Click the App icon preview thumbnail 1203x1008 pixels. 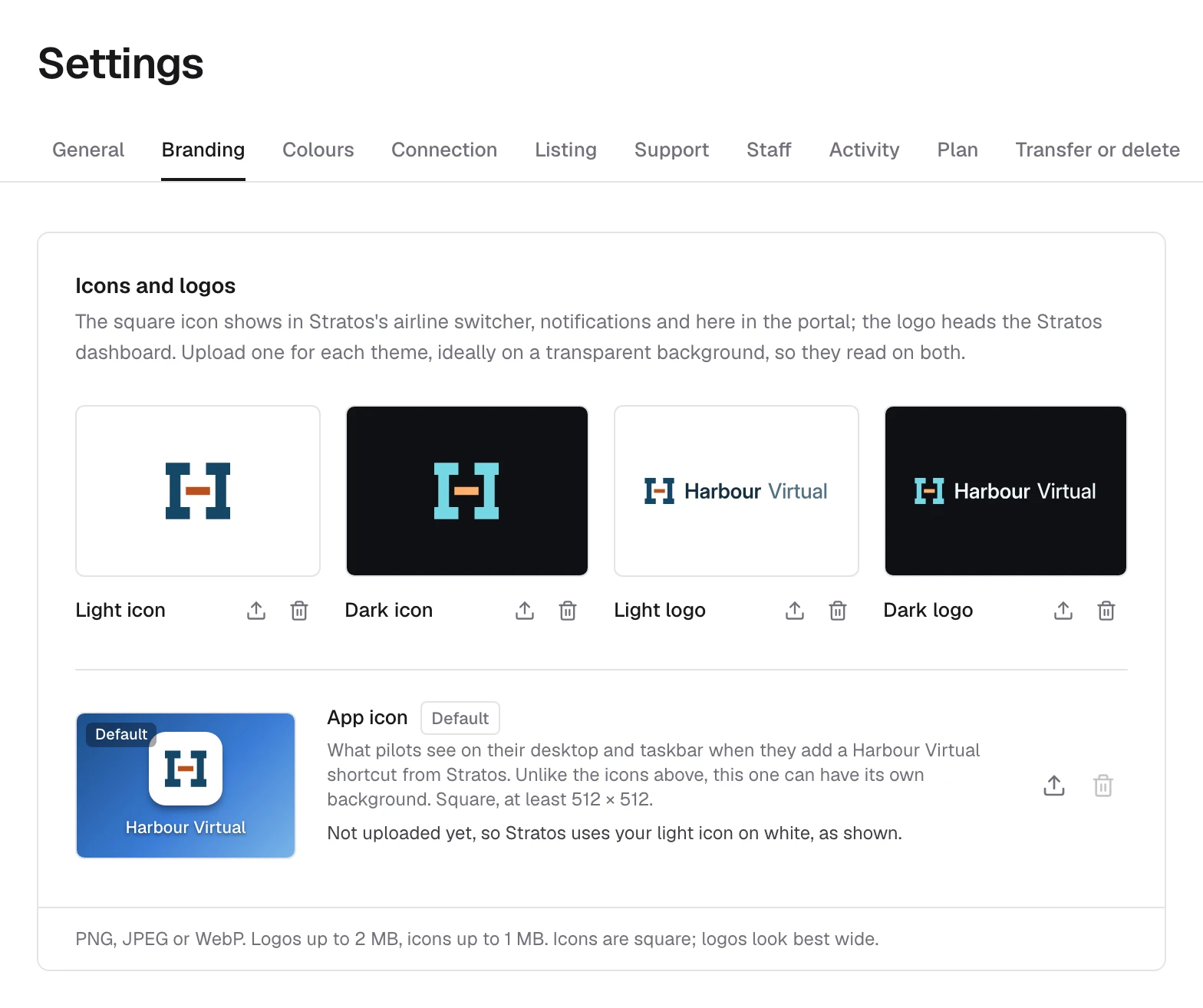[x=186, y=786]
